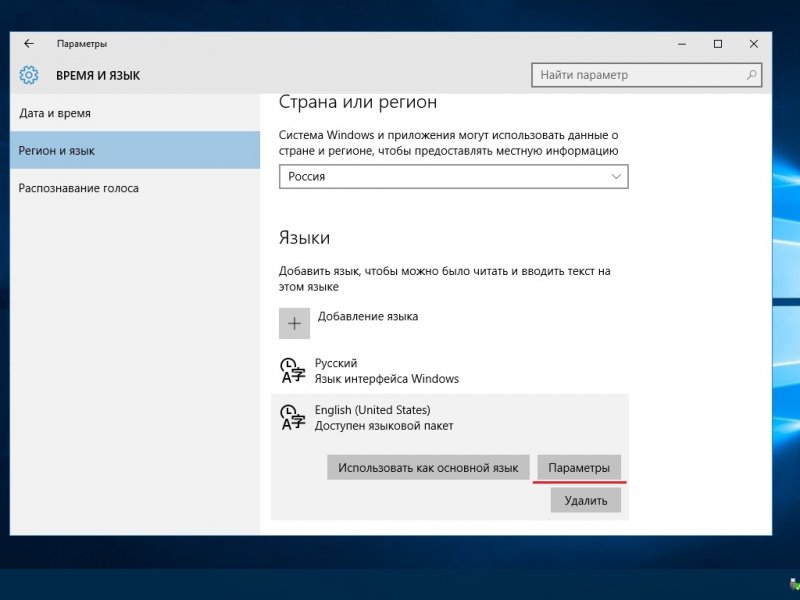The height and width of the screenshot is (600, 800).
Task: Select the Русский language entry
Action: [x=449, y=370]
